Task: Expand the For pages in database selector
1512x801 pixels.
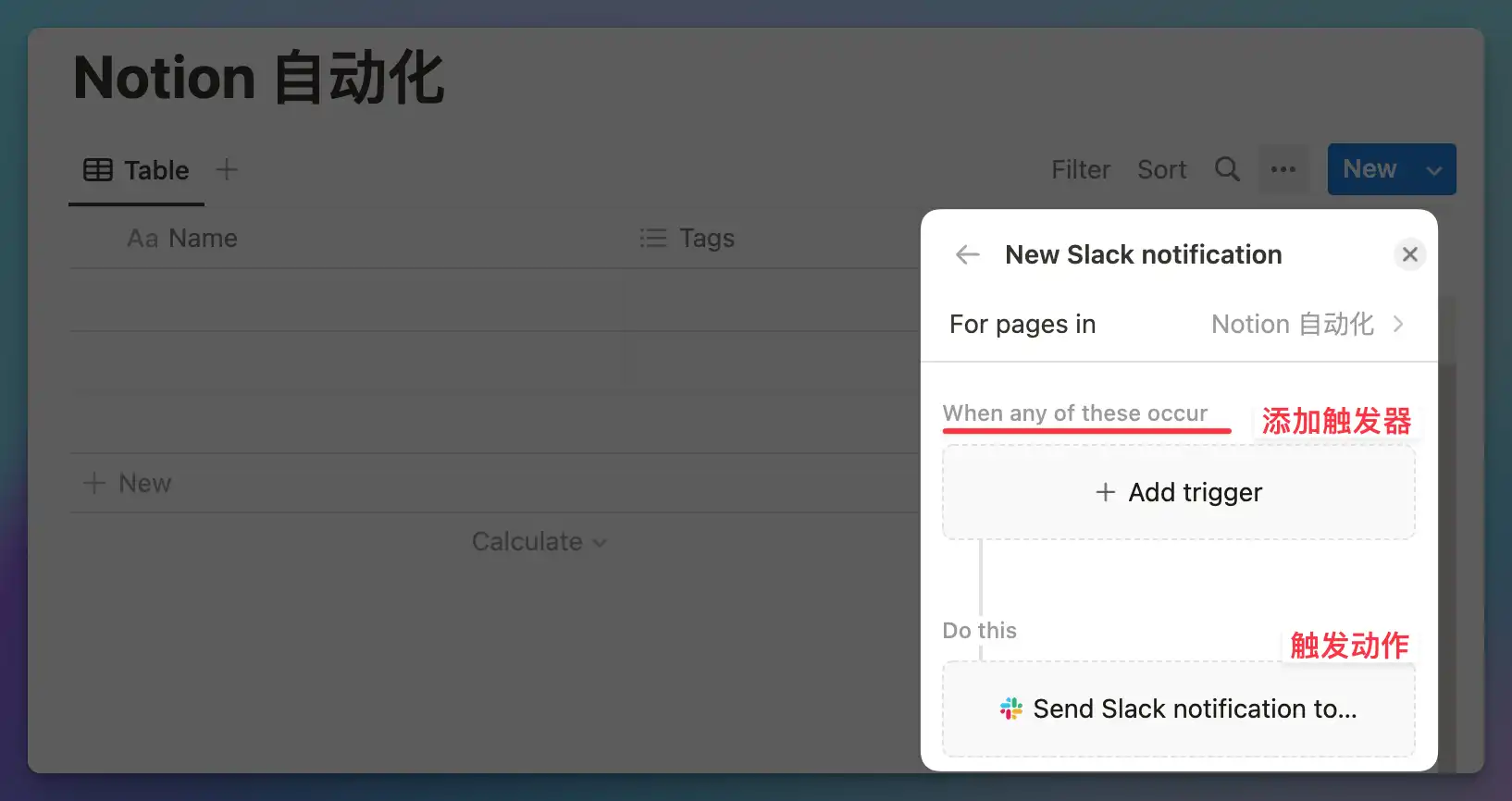Action: coord(1307,324)
